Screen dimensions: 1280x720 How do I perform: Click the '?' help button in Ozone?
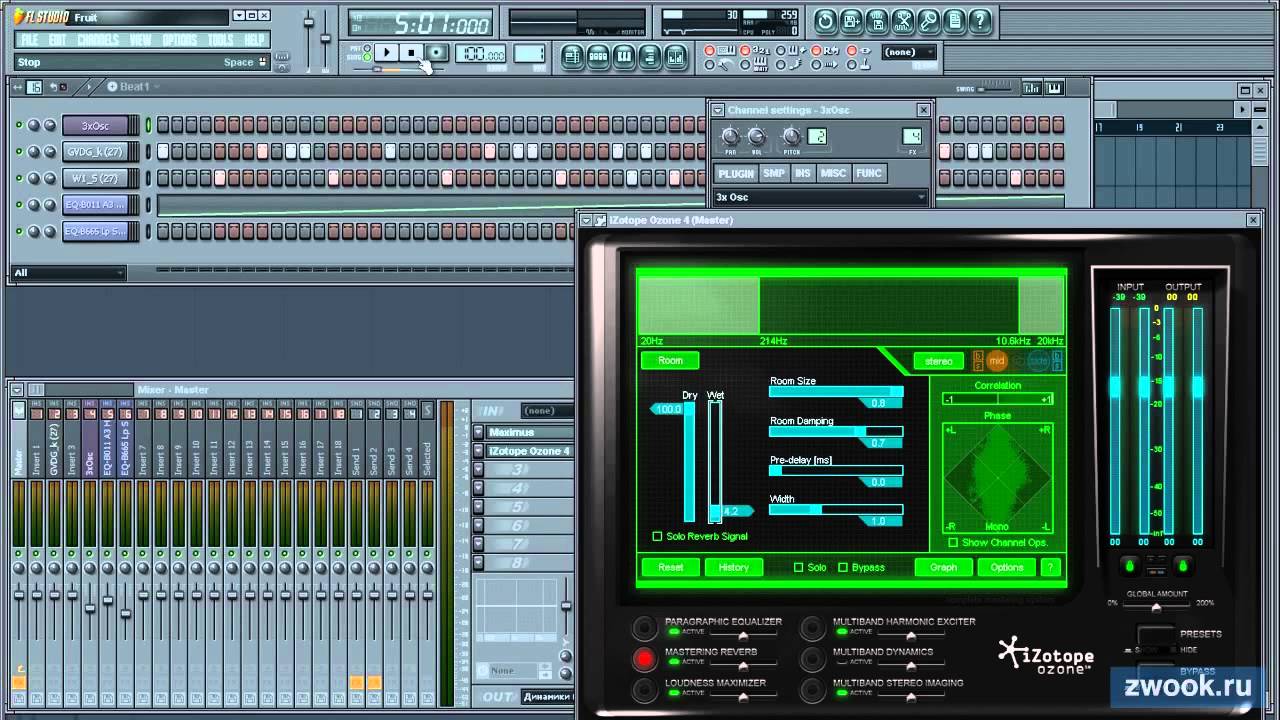coord(1050,567)
